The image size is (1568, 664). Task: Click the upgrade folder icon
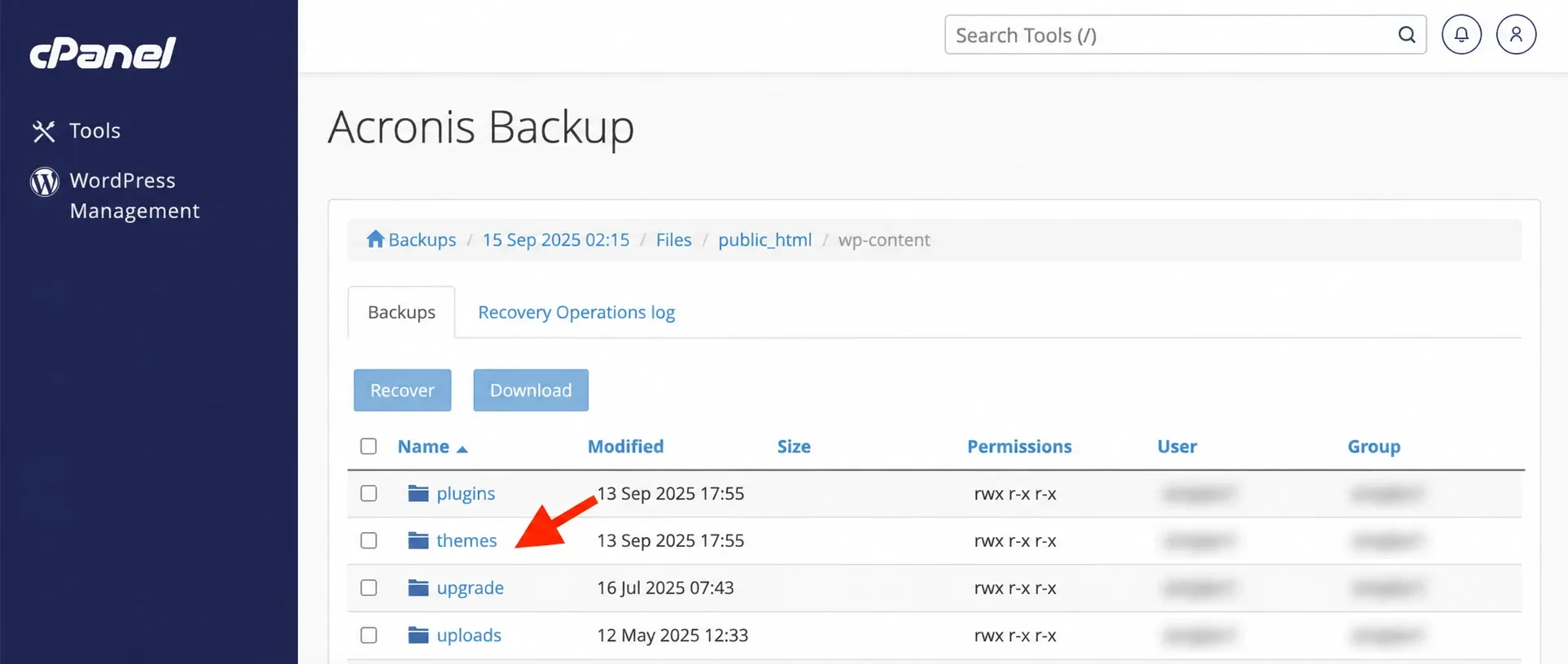(x=418, y=588)
